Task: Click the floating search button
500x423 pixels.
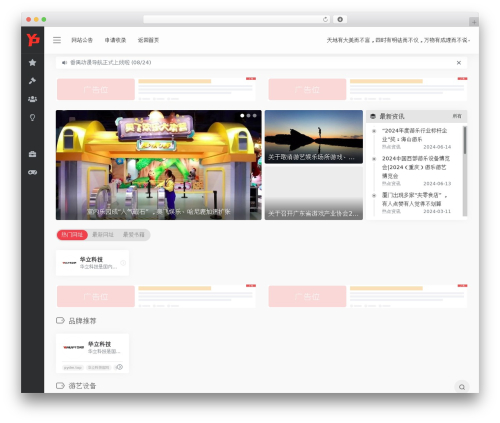Action: click(462, 387)
